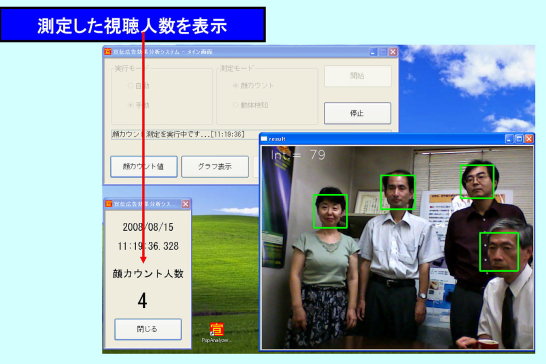Select the 自動 execution mode radio button
The width and height of the screenshot is (546, 364).
point(131,86)
